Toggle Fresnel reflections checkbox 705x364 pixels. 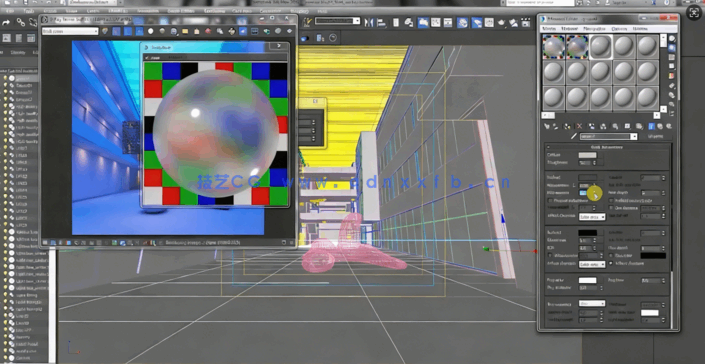click(550, 200)
